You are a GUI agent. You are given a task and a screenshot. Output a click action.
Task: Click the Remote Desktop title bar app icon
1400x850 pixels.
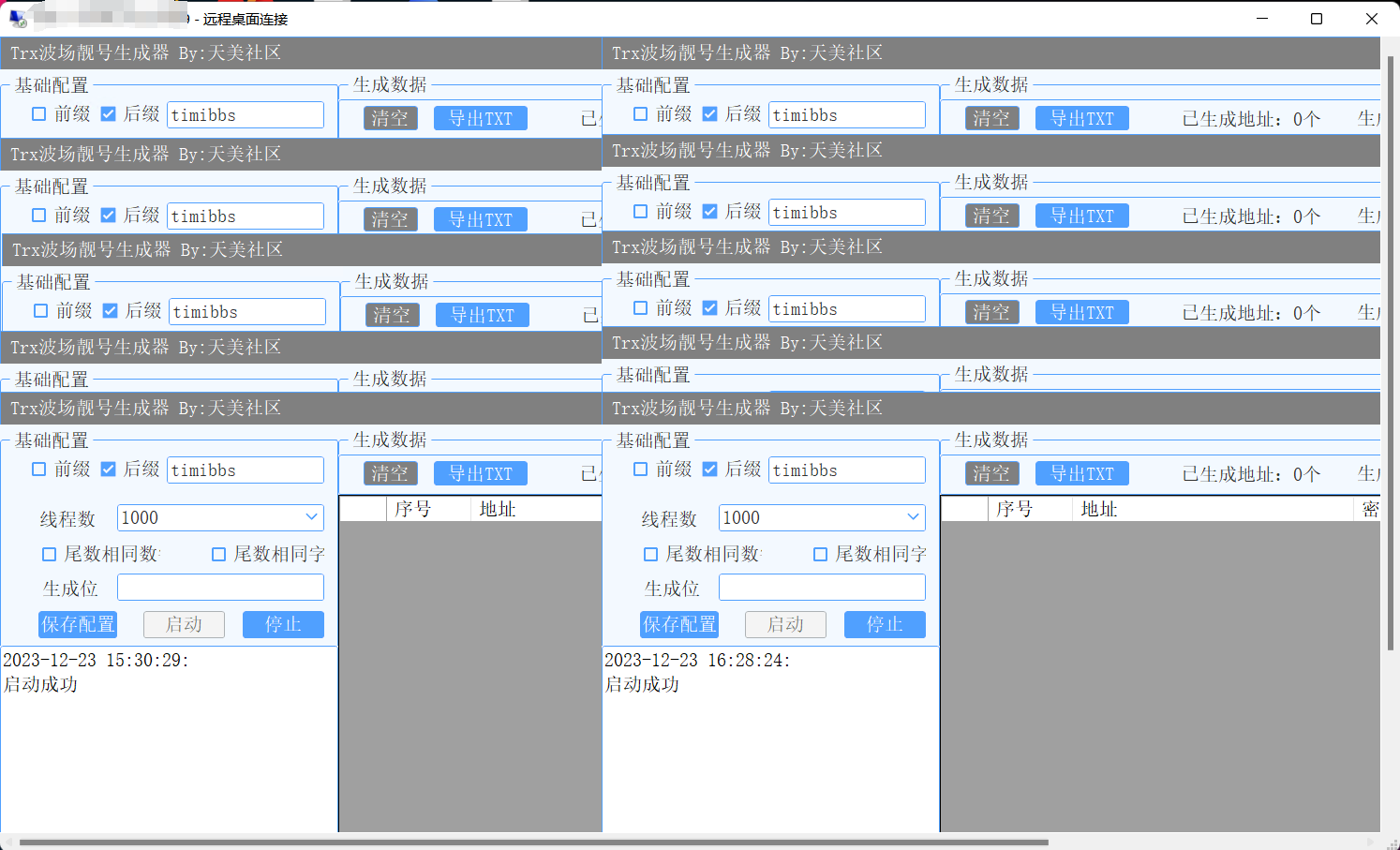point(18,19)
